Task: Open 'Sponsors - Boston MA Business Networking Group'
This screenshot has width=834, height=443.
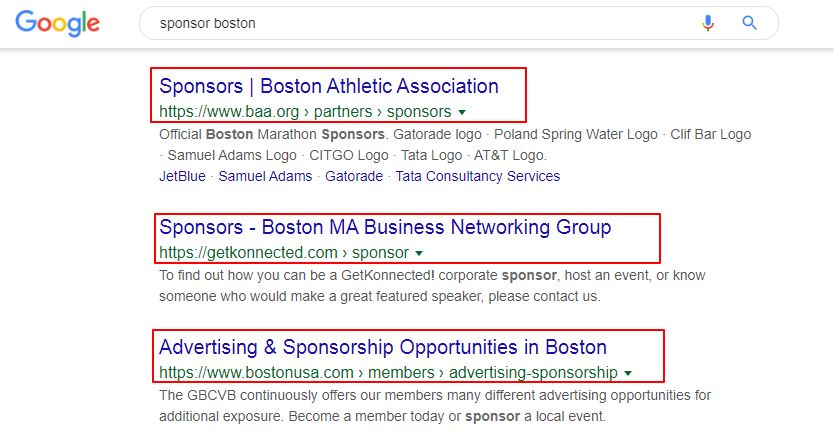Action: tap(385, 227)
